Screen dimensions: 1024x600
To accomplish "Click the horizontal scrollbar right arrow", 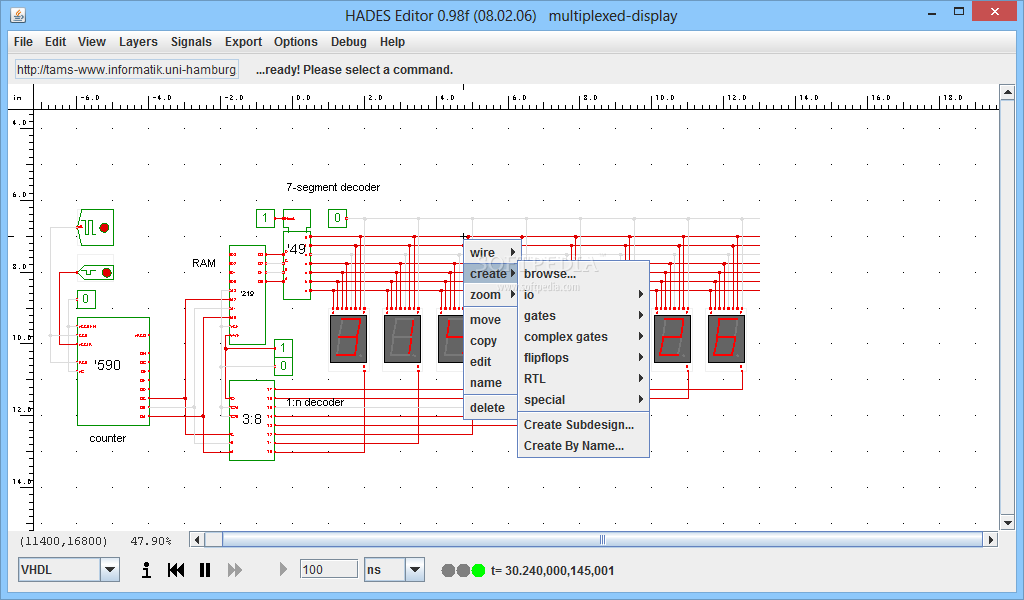I will tap(991, 540).
